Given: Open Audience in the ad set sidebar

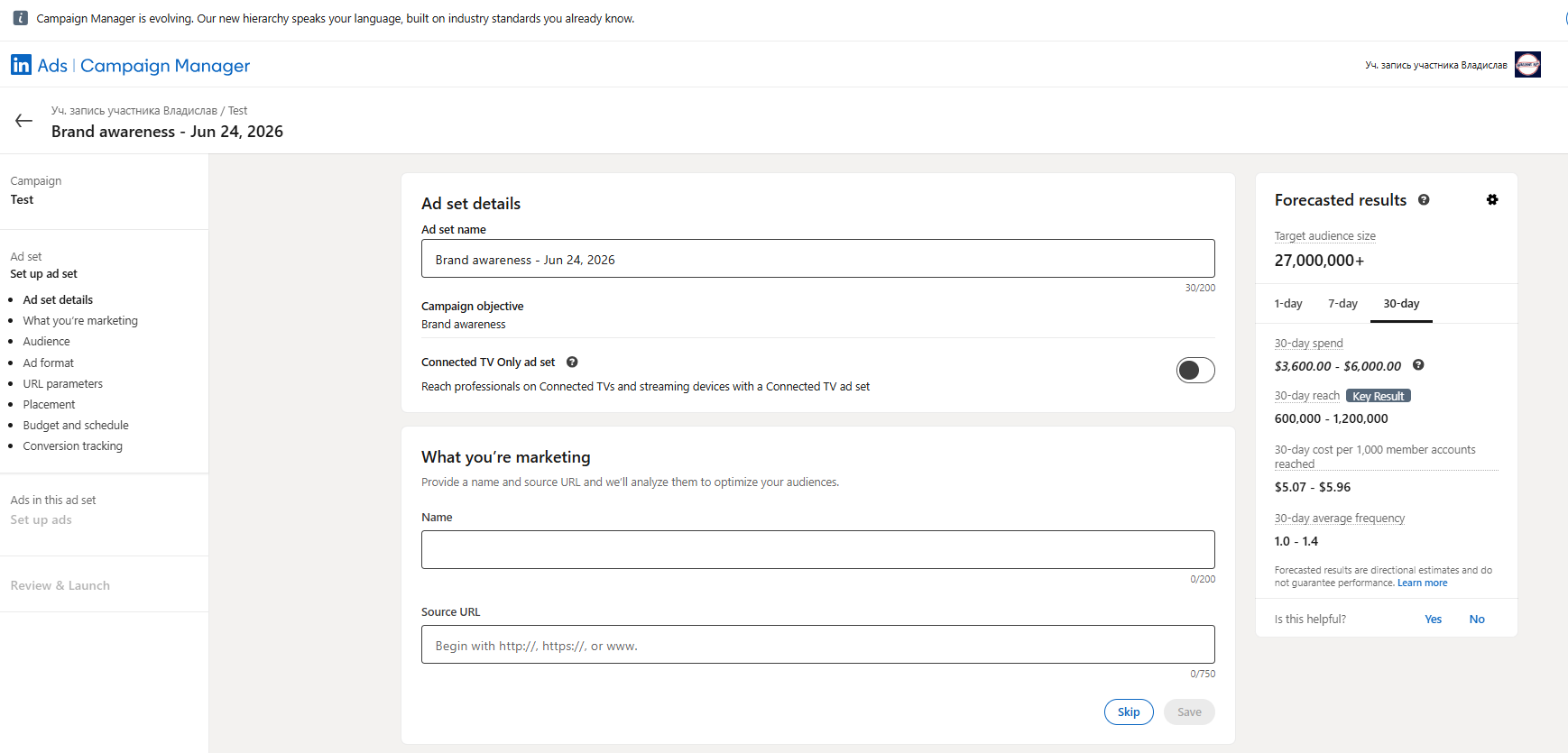Looking at the screenshot, I should (46, 342).
